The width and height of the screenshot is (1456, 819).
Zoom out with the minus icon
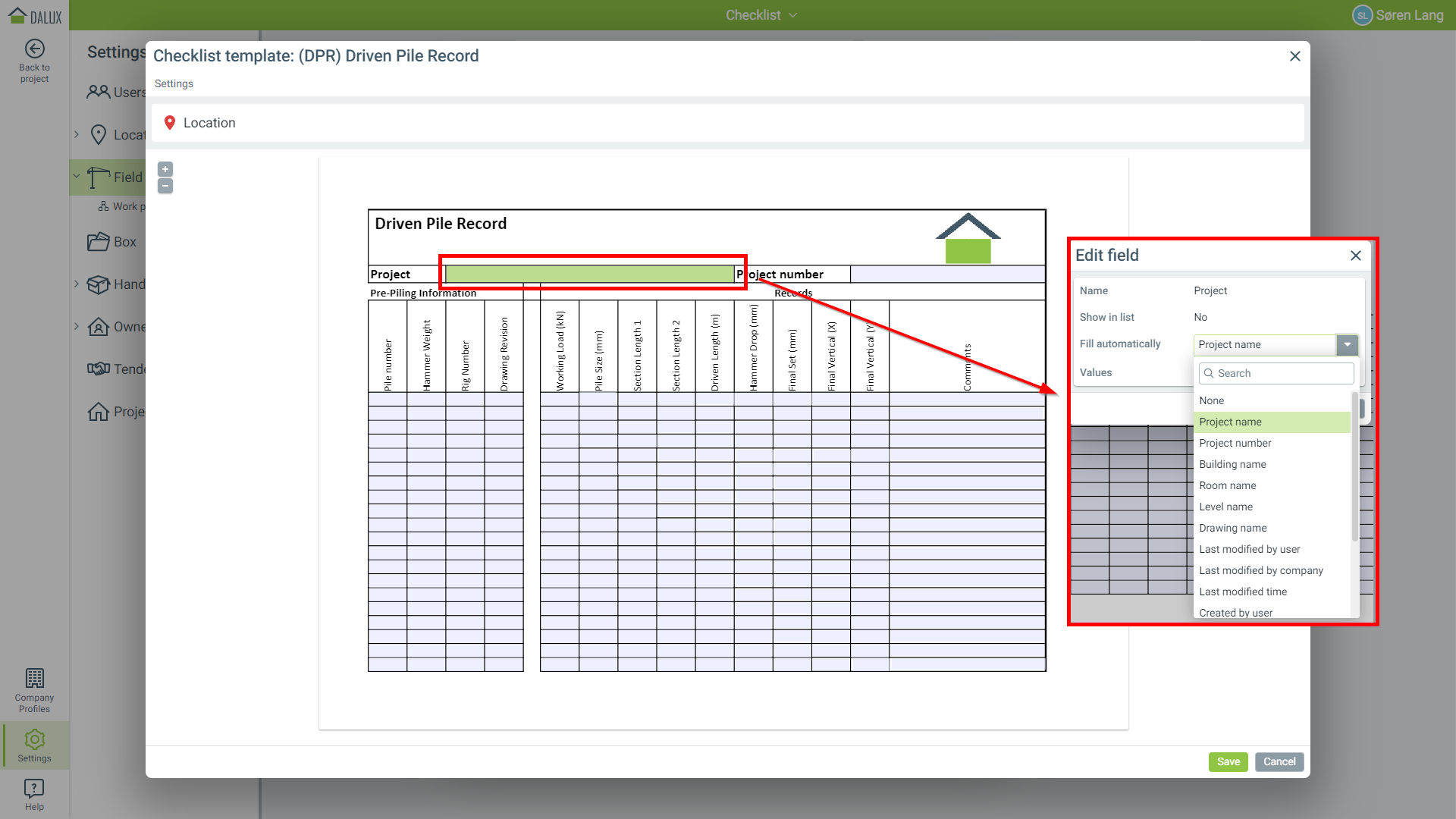(x=165, y=186)
